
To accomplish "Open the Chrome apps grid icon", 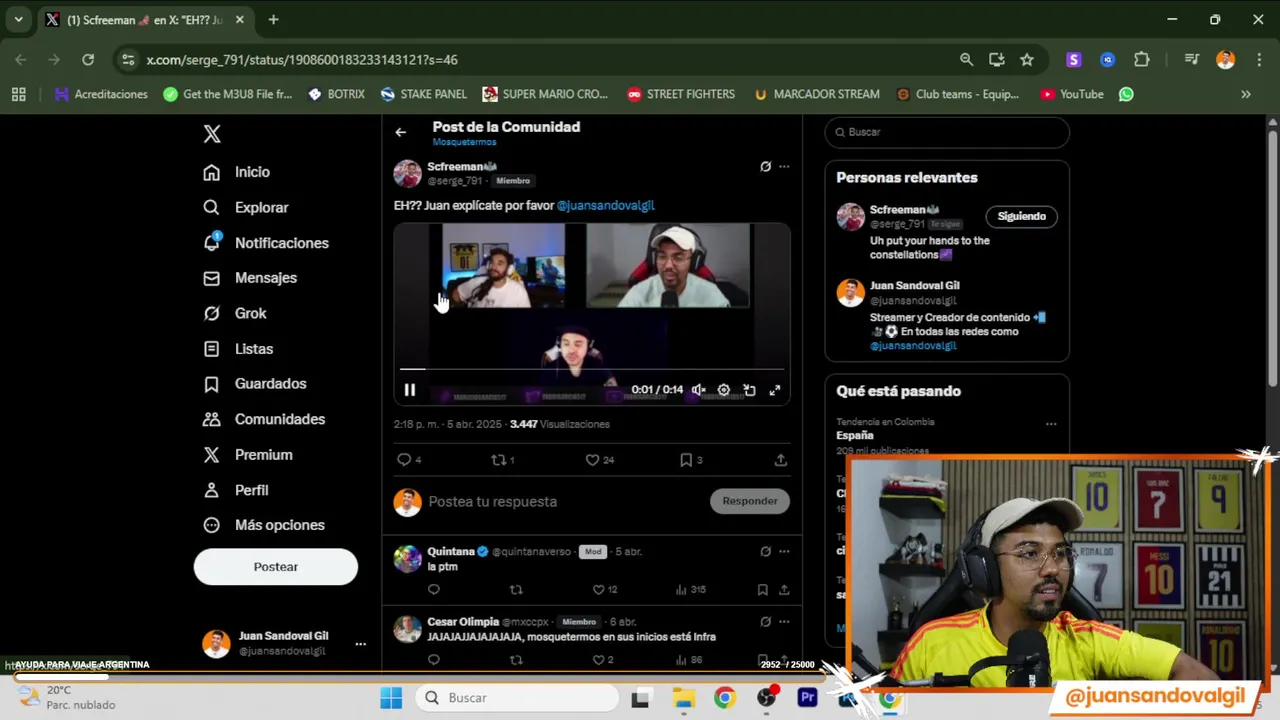I will (18, 94).
